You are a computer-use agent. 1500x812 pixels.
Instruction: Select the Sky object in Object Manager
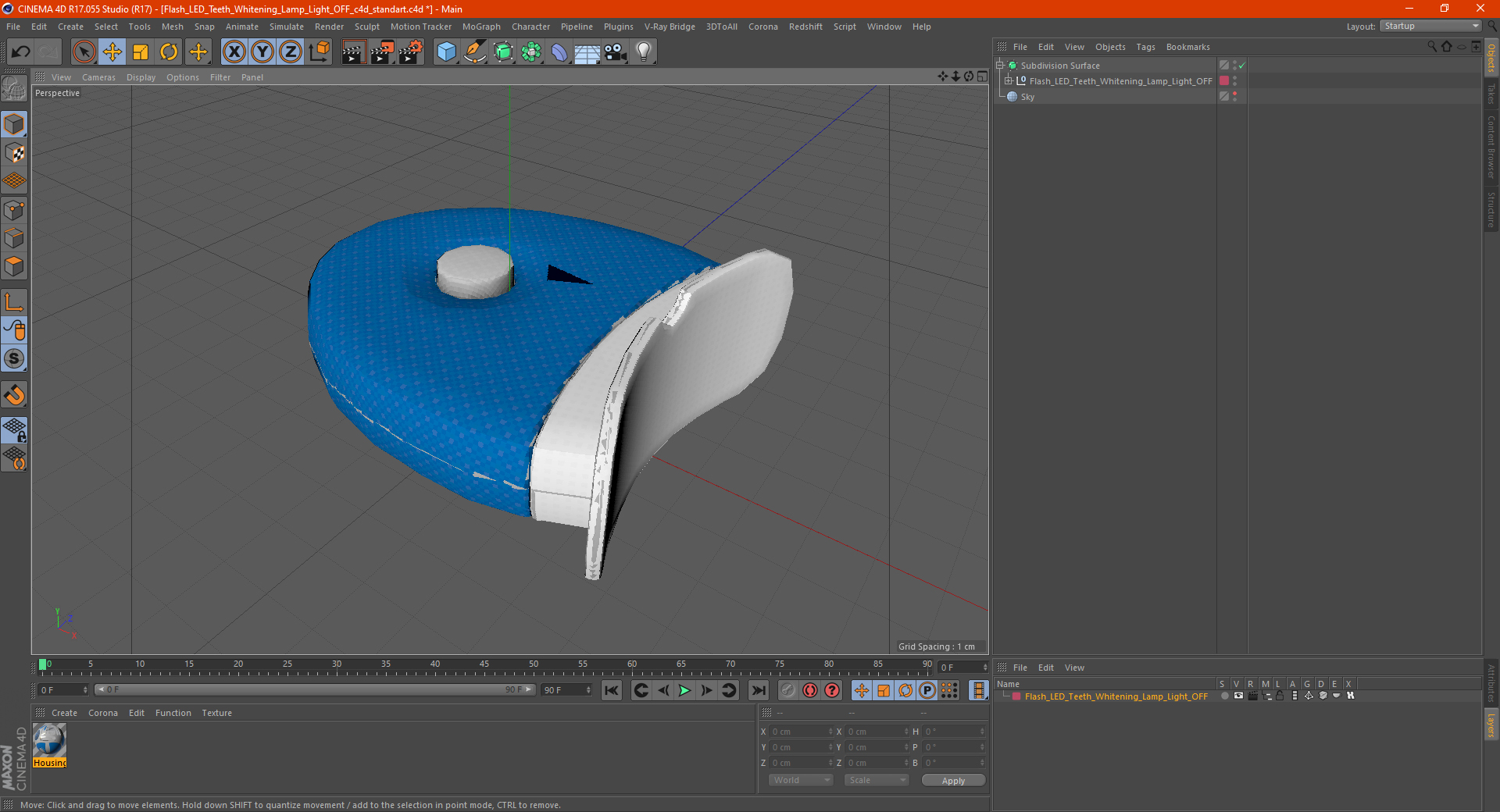click(x=1027, y=97)
